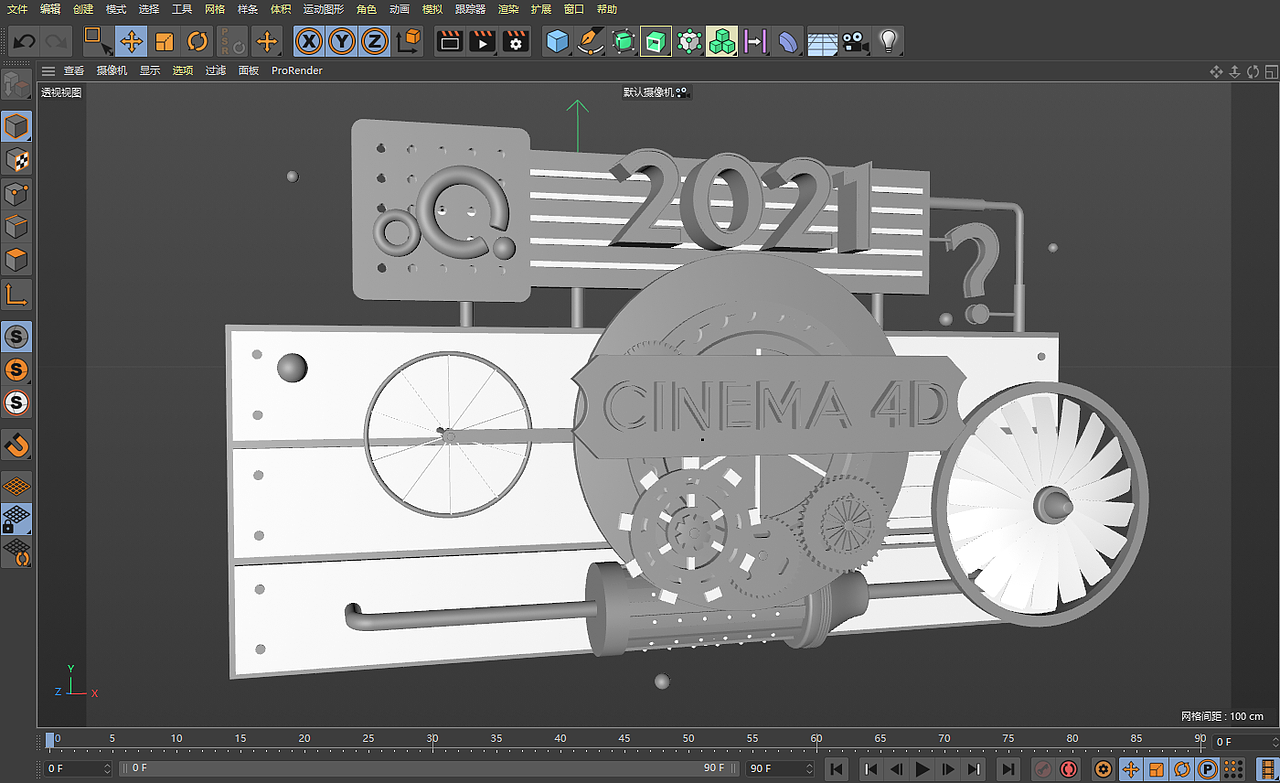Toggle the coordinate system cube icon
Viewport: 1280px width, 783px height.
(x=409, y=41)
